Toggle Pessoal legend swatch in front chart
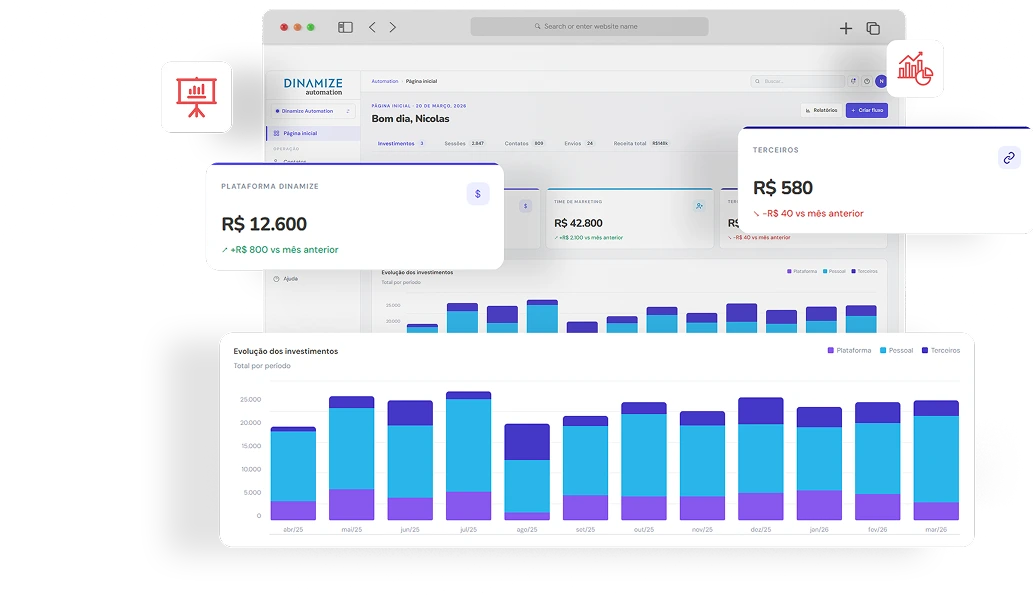The width and height of the screenshot is (1033, 596). 883,350
